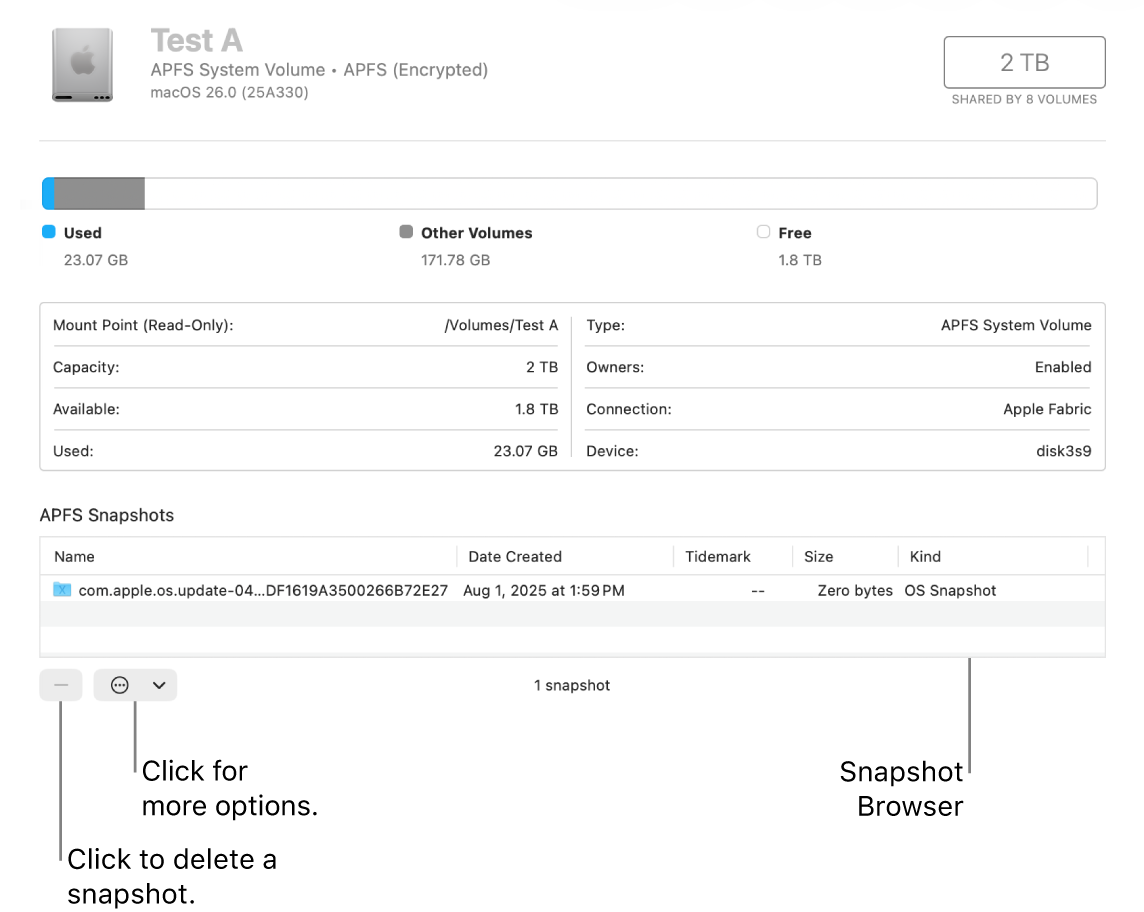This screenshot has height=912, width=1144.
Task: Select the OS Snapshot entry in Kind column
Action: coord(950,590)
